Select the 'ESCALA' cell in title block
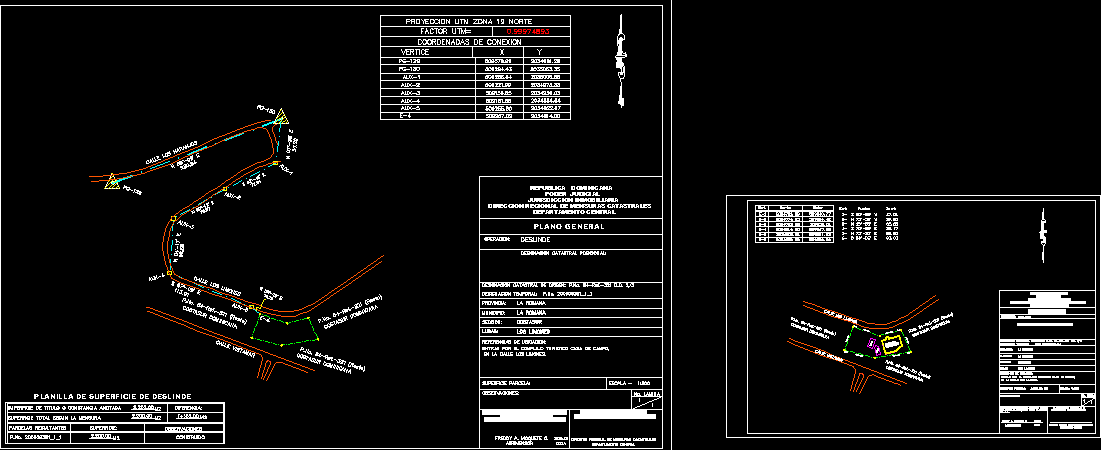Screen dimensions: 1101x450 coord(633,383)
